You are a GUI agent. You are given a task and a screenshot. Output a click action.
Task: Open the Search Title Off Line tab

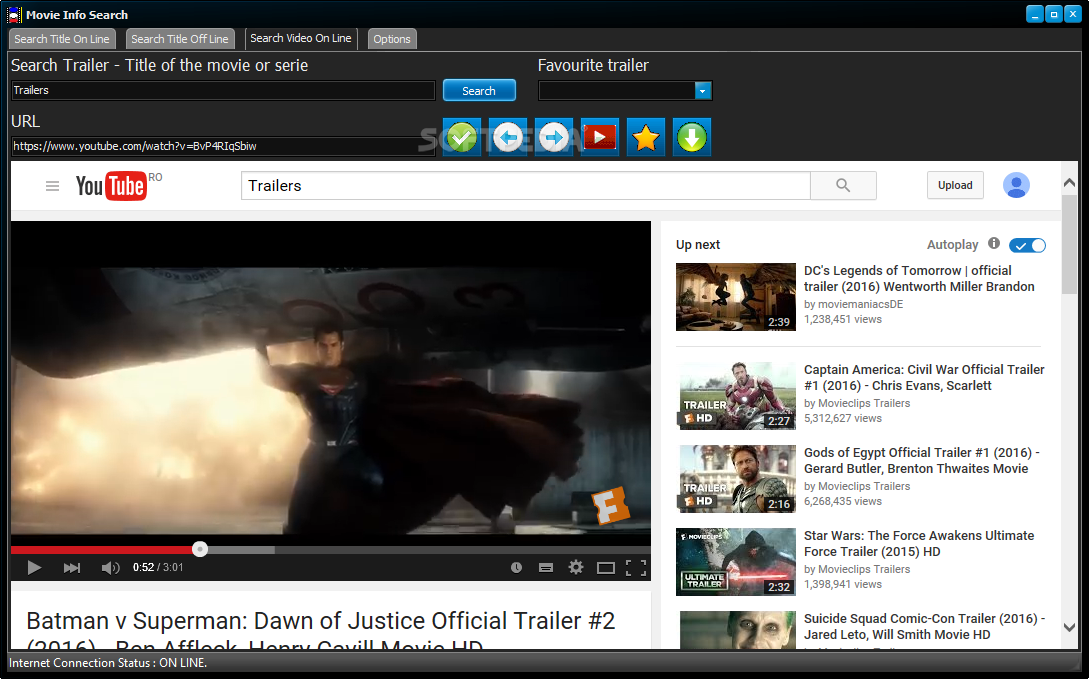(x=180, y=40)
